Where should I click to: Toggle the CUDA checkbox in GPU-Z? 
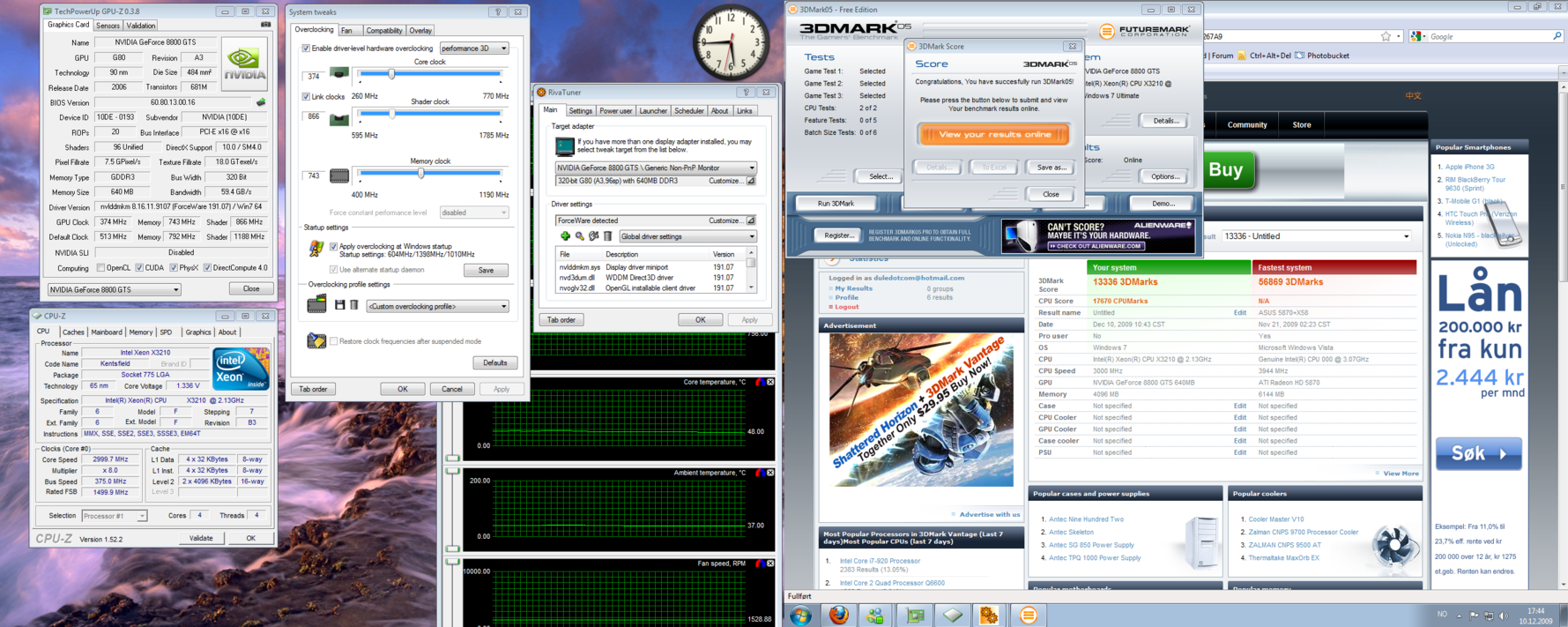[138, 268]
